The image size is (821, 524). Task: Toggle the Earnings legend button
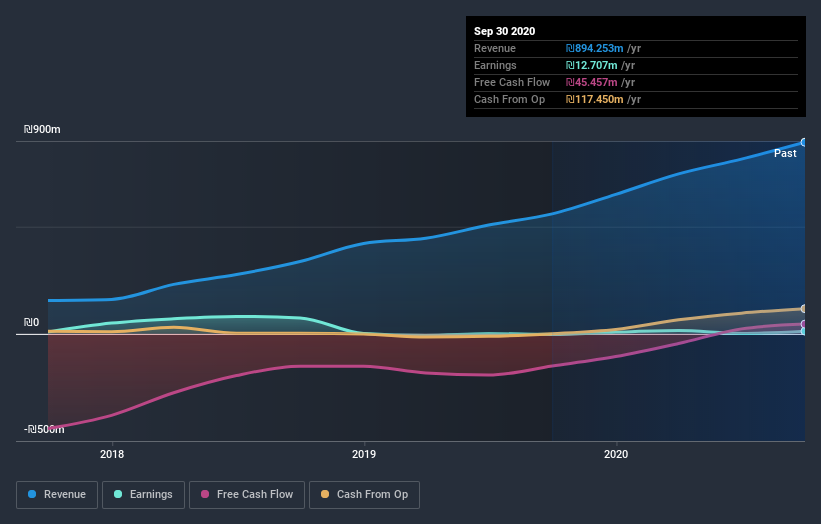pyautogui.click(x=143, y=495)
